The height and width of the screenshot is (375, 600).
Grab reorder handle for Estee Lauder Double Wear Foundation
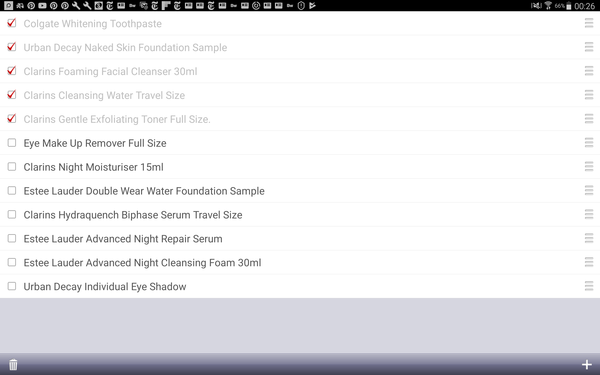pyautogui.click(x=589, y=190)
